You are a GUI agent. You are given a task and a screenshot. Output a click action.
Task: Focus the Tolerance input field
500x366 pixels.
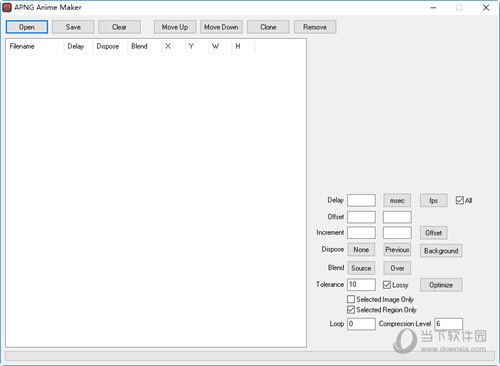(361, 285)
